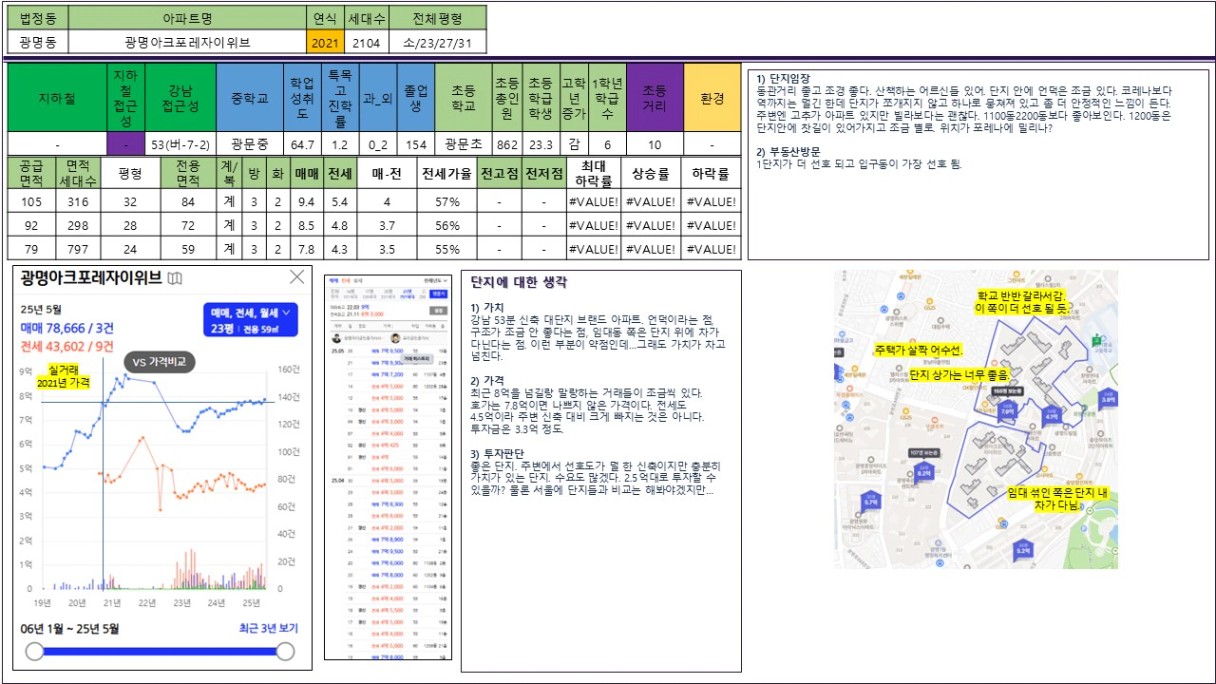Select the 강남 접근성 header cell
Viewport: 1216px width, 684px height.
[x=180, y=99]
